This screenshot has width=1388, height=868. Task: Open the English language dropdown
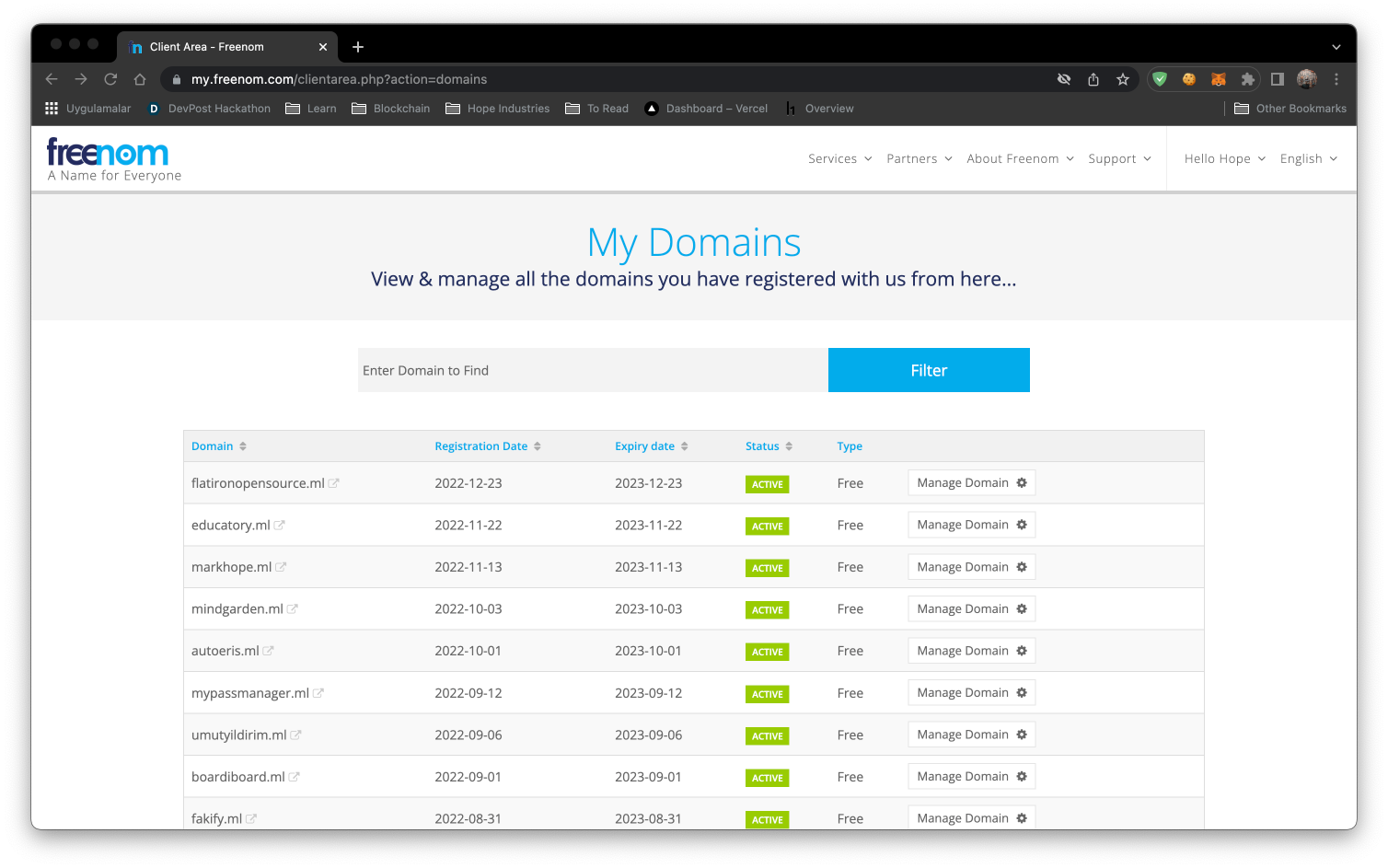tap(1307, 158)
